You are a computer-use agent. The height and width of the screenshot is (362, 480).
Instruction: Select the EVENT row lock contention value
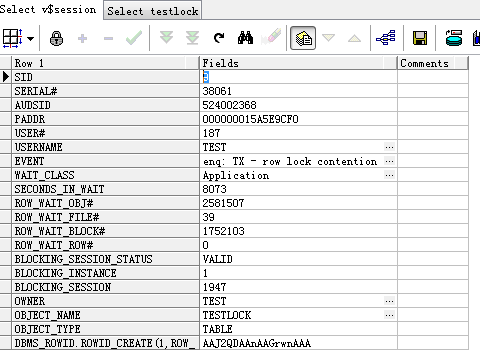[x=290, y=161]
